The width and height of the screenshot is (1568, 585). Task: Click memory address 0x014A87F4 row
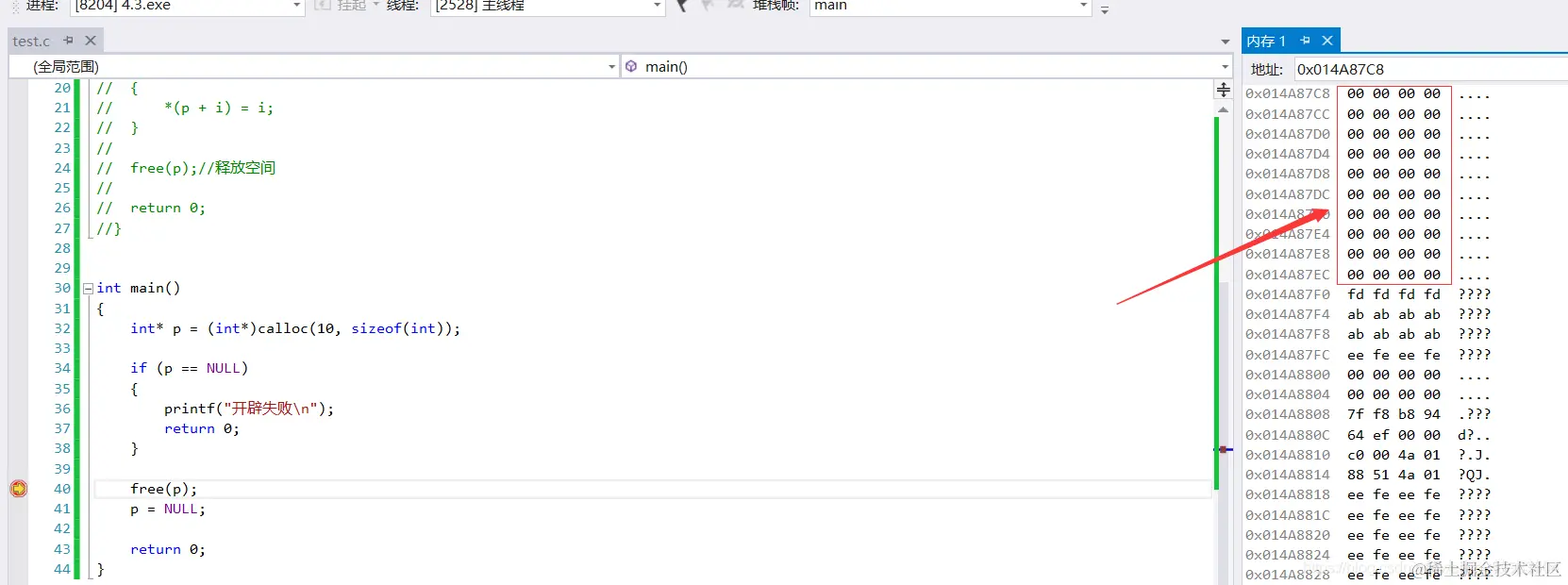1287,314
